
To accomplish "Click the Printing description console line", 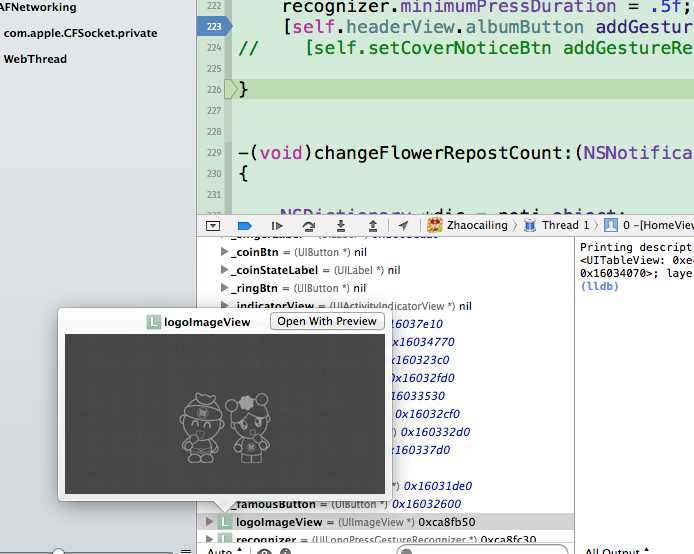I will point(636,247).
